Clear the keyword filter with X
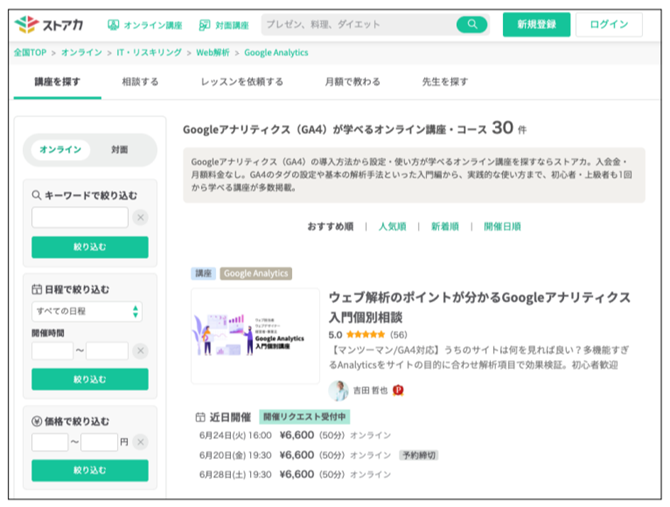The image size is (670, 507). (140, 217)
